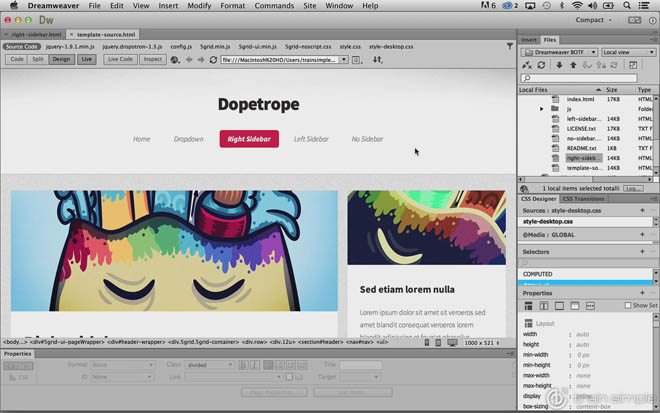Click the Connect to Remote Server icon
The height and width of the screenshot is (413, 660).
[x=527, y=65]
